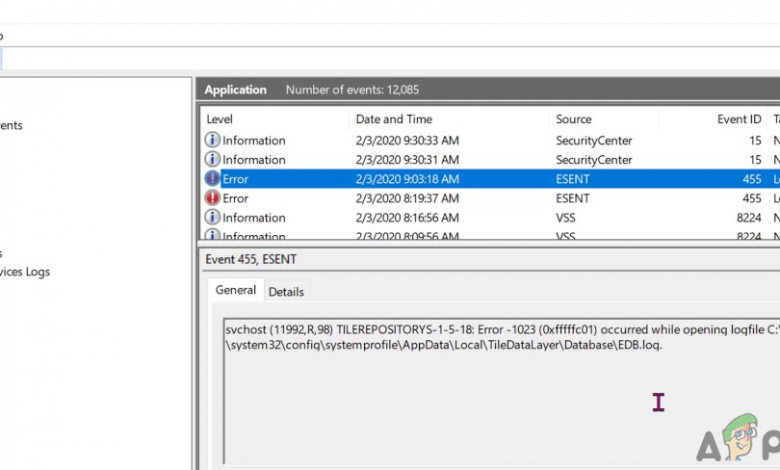Sort events by the Level column header
Screen dimensions: 780x470
pos(220,120)
